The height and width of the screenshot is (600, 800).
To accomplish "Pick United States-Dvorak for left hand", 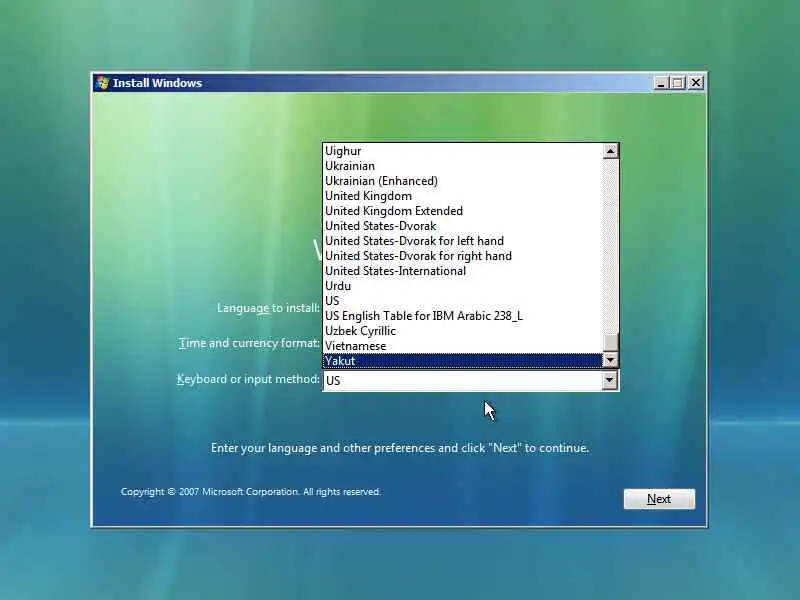I will pyautogui.click(x=462, y=241).
